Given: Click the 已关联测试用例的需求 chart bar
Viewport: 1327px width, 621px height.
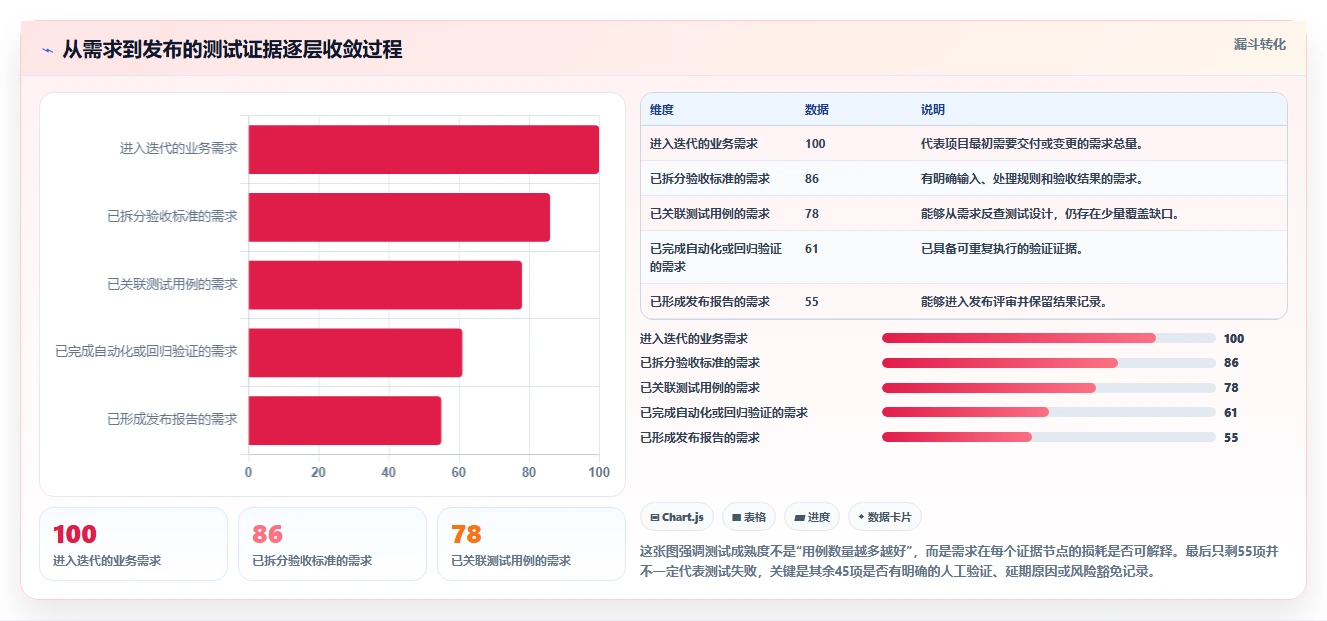Looking at the screenshot, I should click(385, 285).
